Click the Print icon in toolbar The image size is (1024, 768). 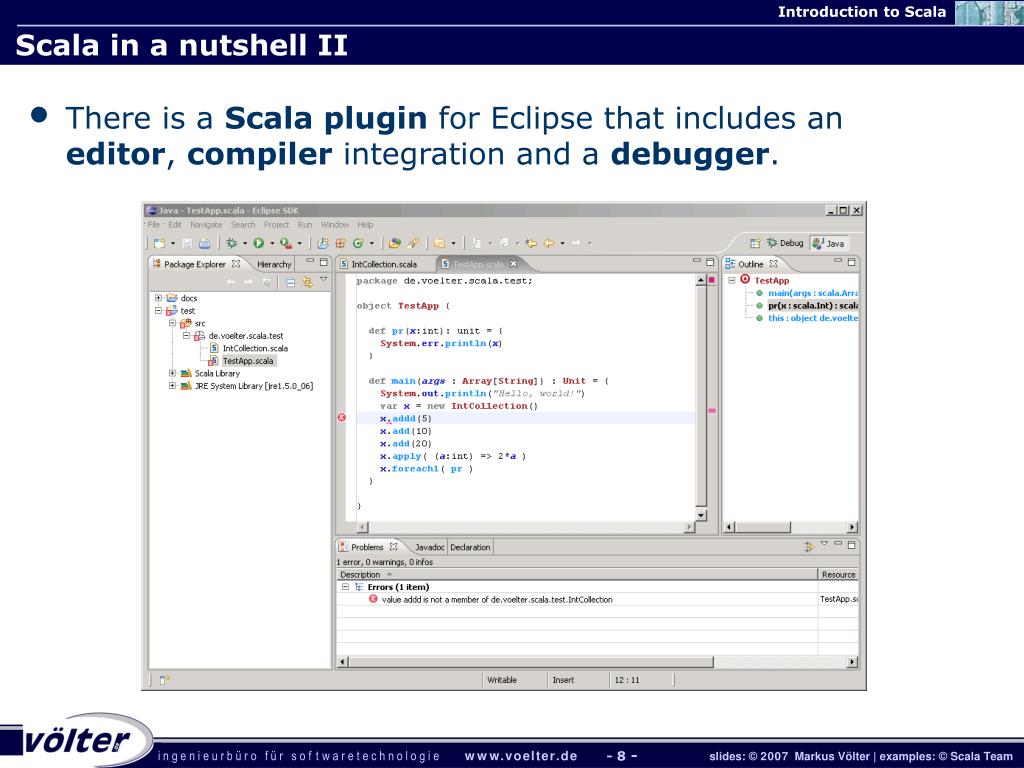click(205, 243)
